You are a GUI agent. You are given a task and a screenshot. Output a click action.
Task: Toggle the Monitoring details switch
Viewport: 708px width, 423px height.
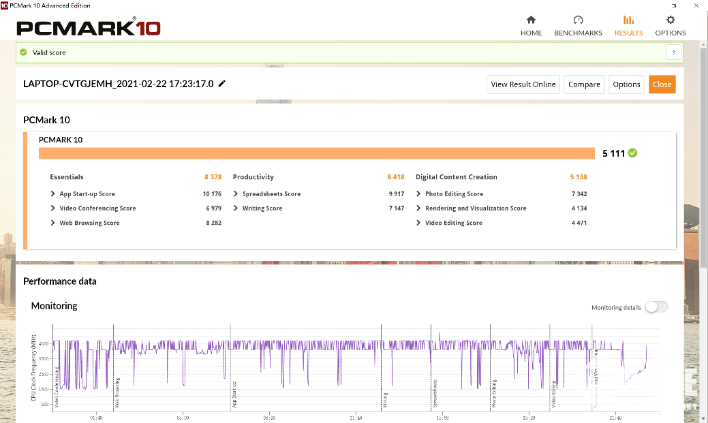[x=656, y=307]
